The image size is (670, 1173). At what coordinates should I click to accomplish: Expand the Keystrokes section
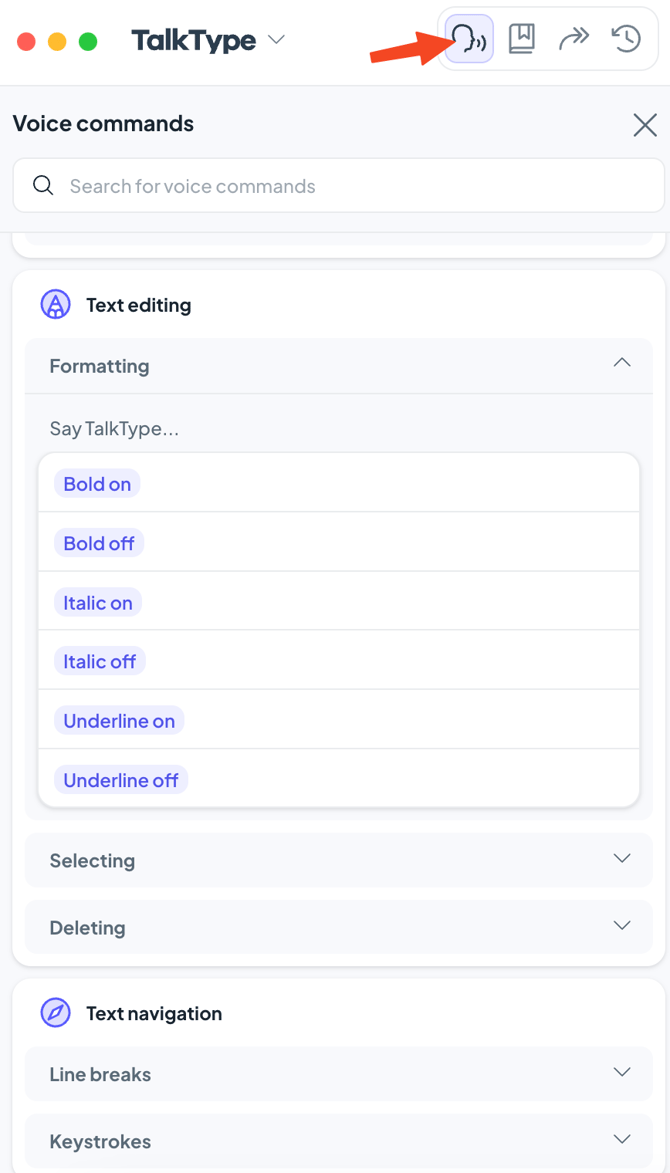[621, 1140]
